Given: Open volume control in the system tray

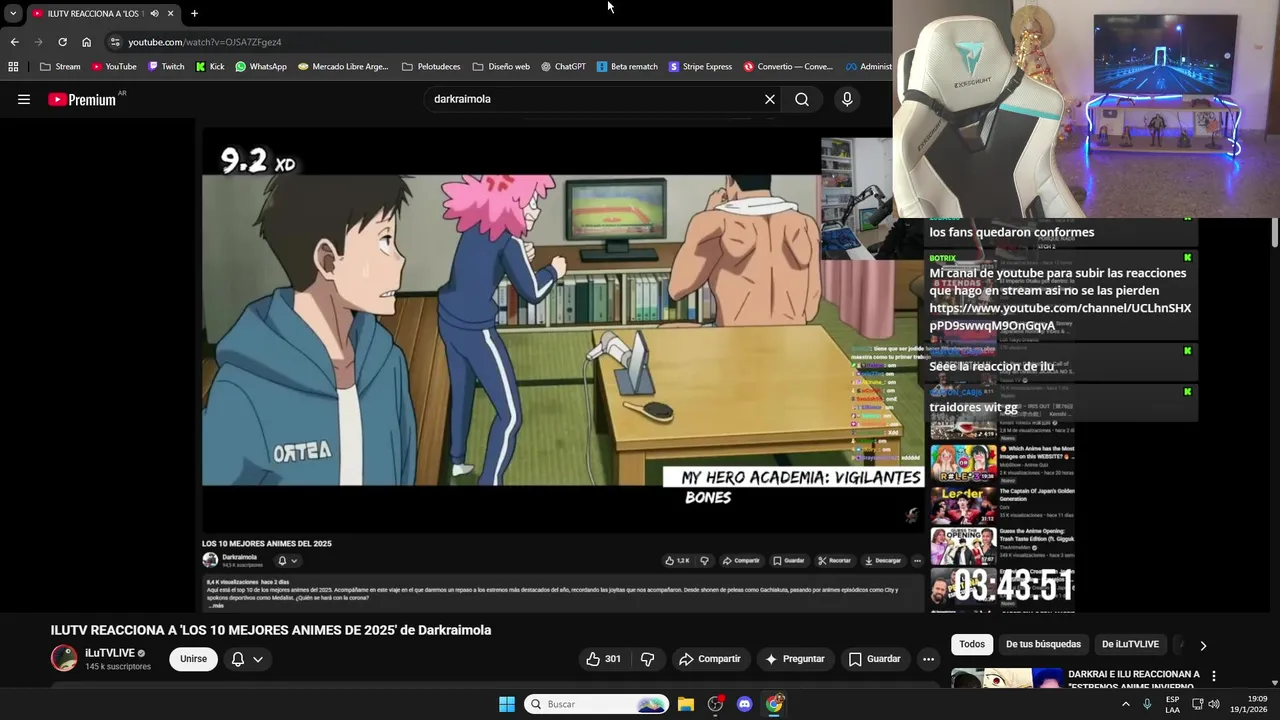Looking at the screenshot, I should click(x=1214, y=704).
